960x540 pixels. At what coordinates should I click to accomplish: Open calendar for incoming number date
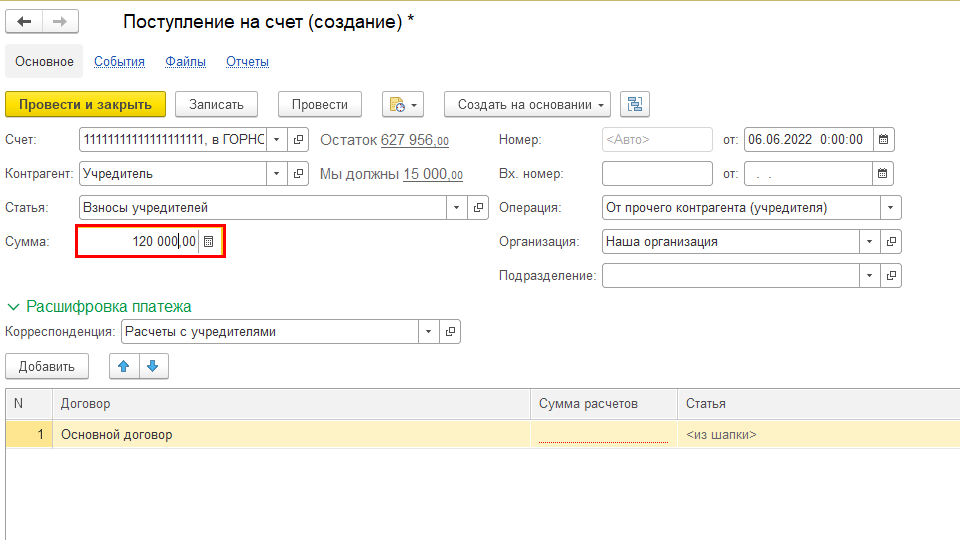point(883,174)
